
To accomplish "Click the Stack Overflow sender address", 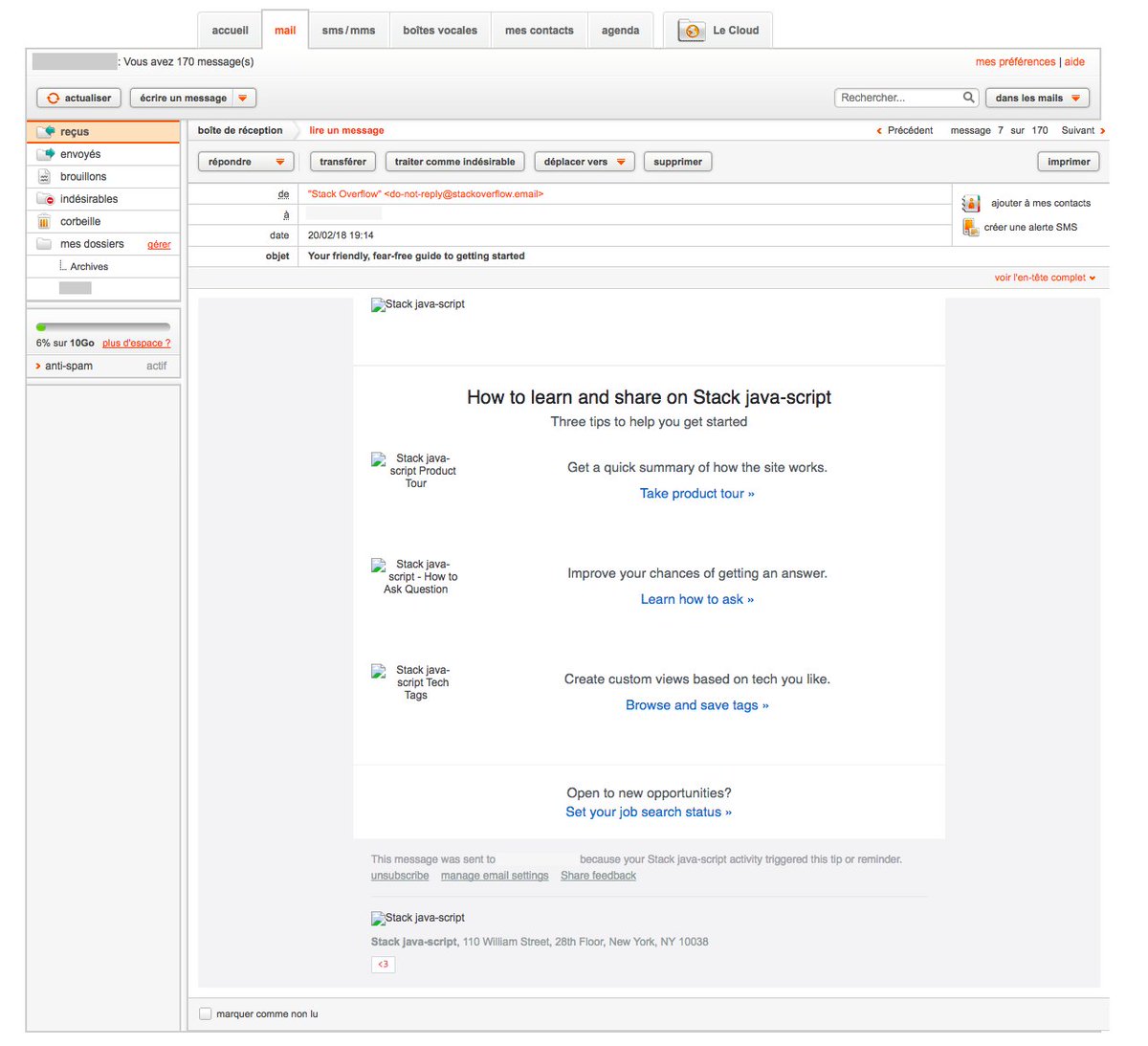I will [x=426, y=194].
